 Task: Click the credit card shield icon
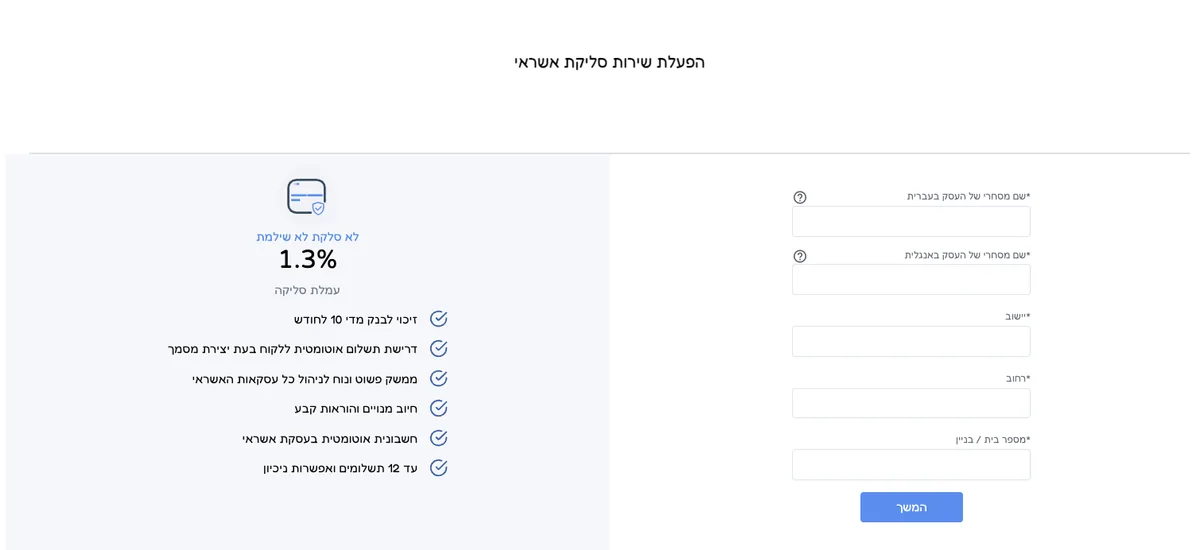point(307,197)
